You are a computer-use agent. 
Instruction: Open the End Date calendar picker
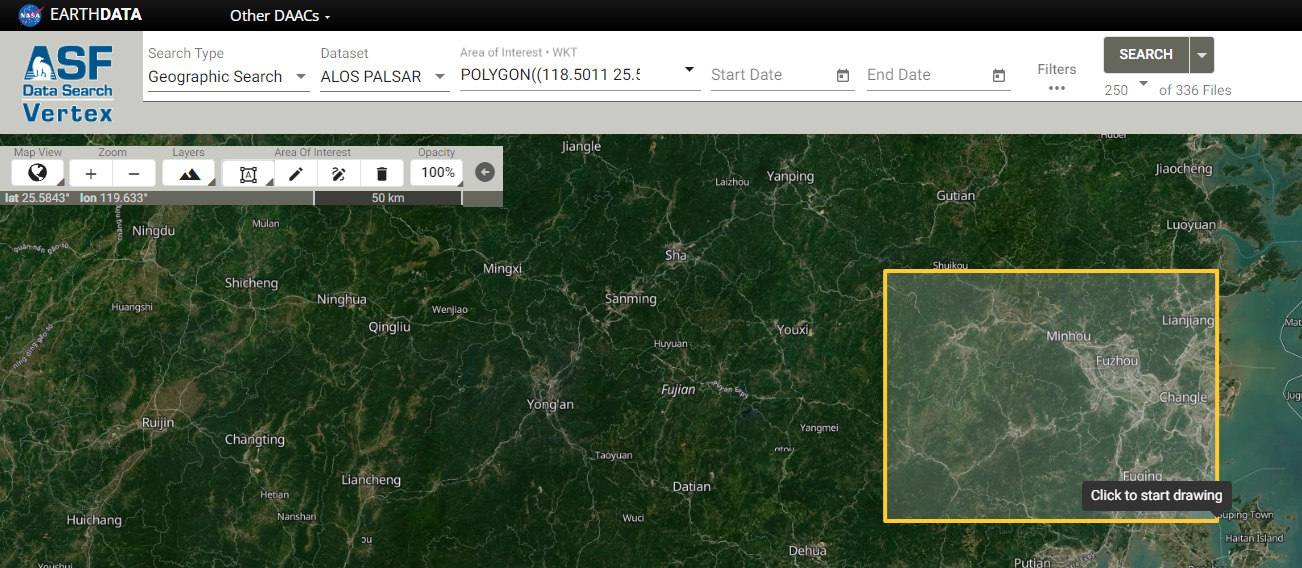click(x=998, y=75)
